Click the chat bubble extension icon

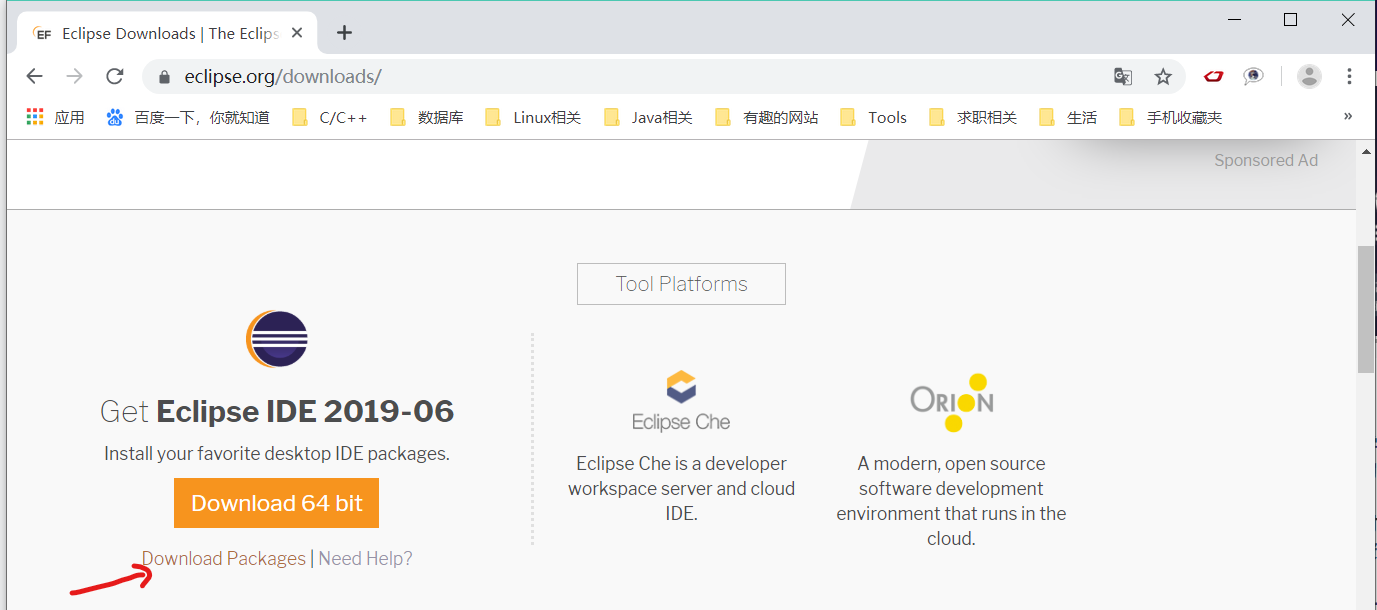1253,76
